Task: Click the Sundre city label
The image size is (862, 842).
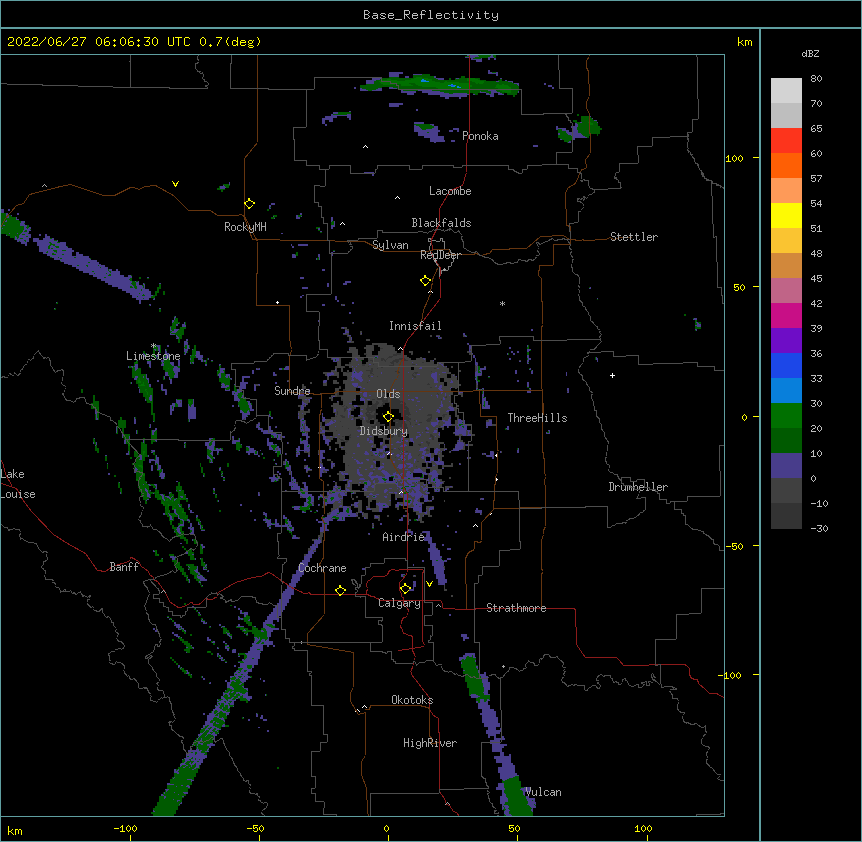Action: 292,391
